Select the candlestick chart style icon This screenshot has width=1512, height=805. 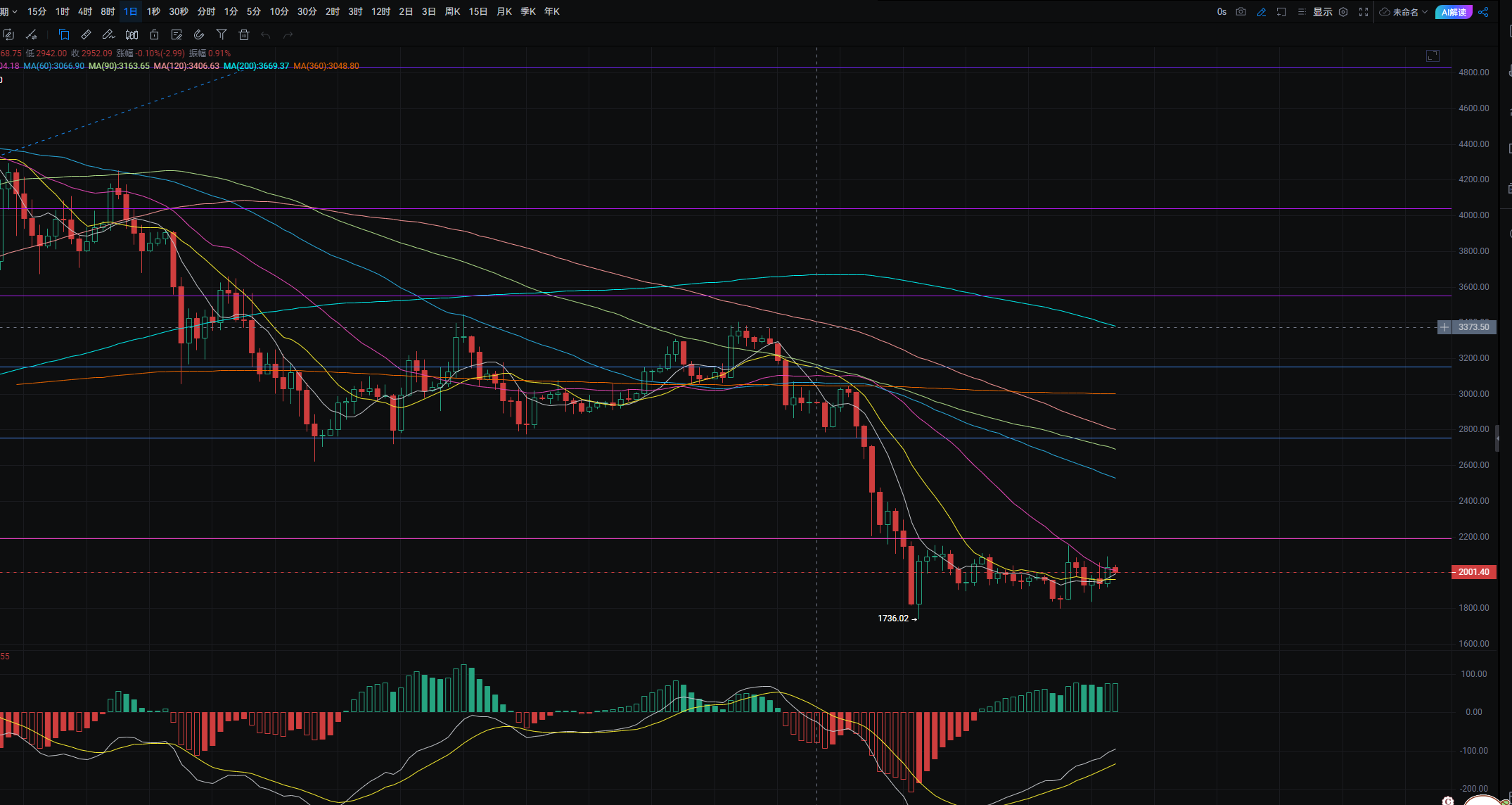(132, 34)
